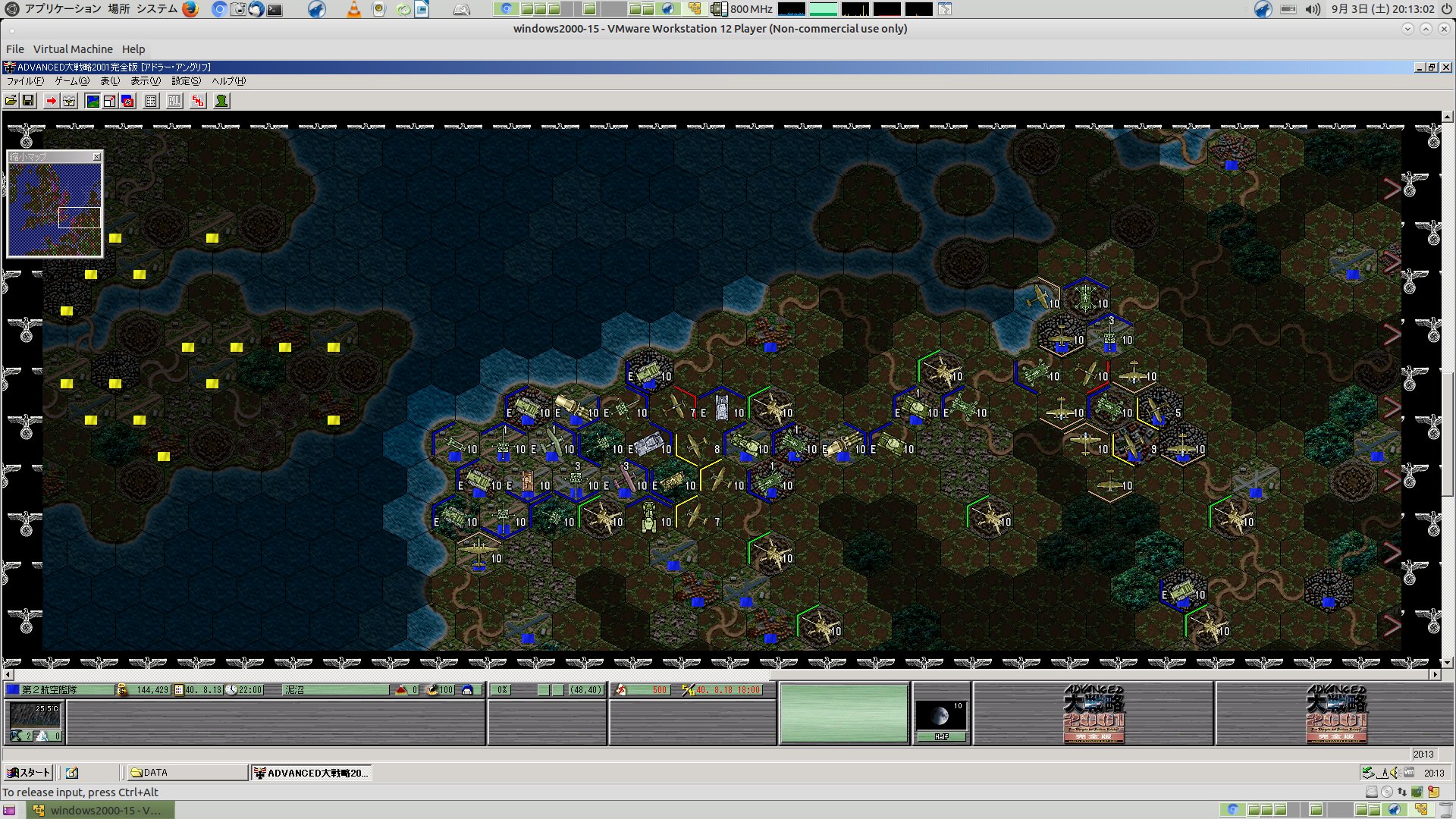Click the red End turn toolbar icon

coord(198,101)
